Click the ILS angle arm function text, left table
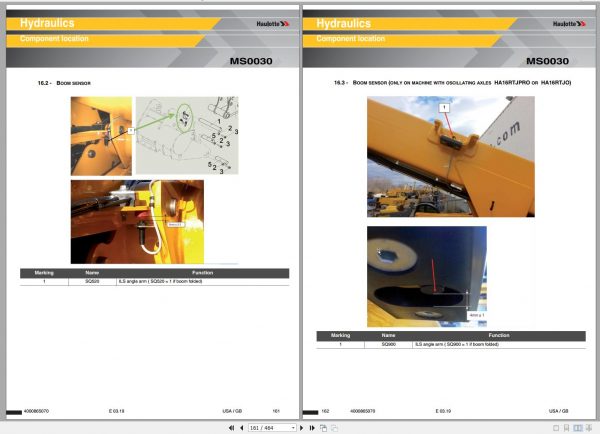This screenshot has width=600, height=434. coord(160,281)
